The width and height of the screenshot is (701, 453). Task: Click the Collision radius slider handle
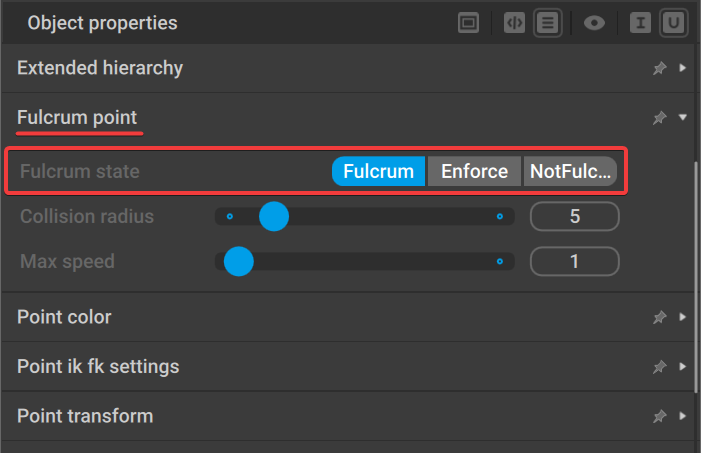coord(274,216)
